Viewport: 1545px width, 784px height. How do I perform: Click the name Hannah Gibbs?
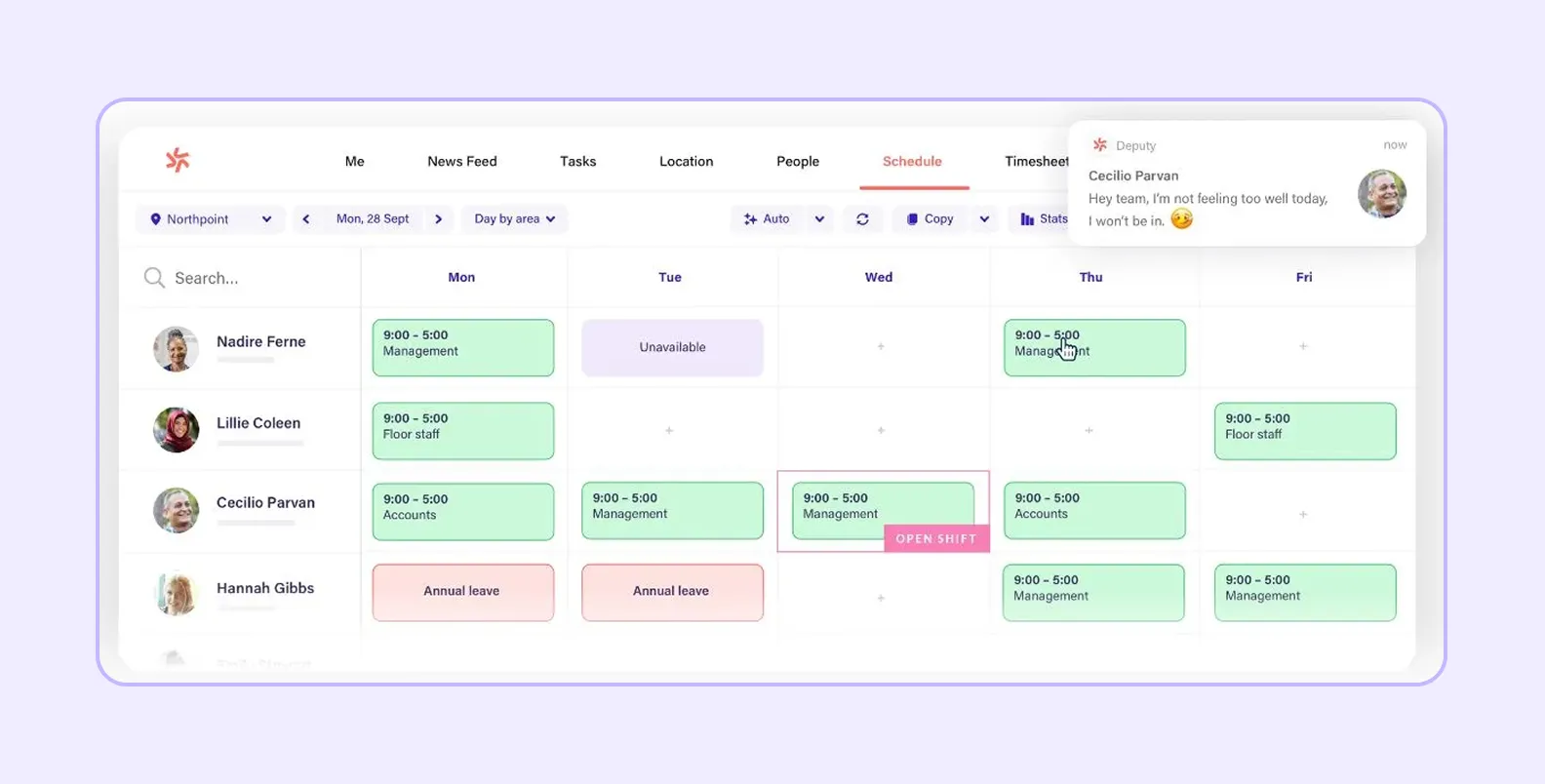265,589
